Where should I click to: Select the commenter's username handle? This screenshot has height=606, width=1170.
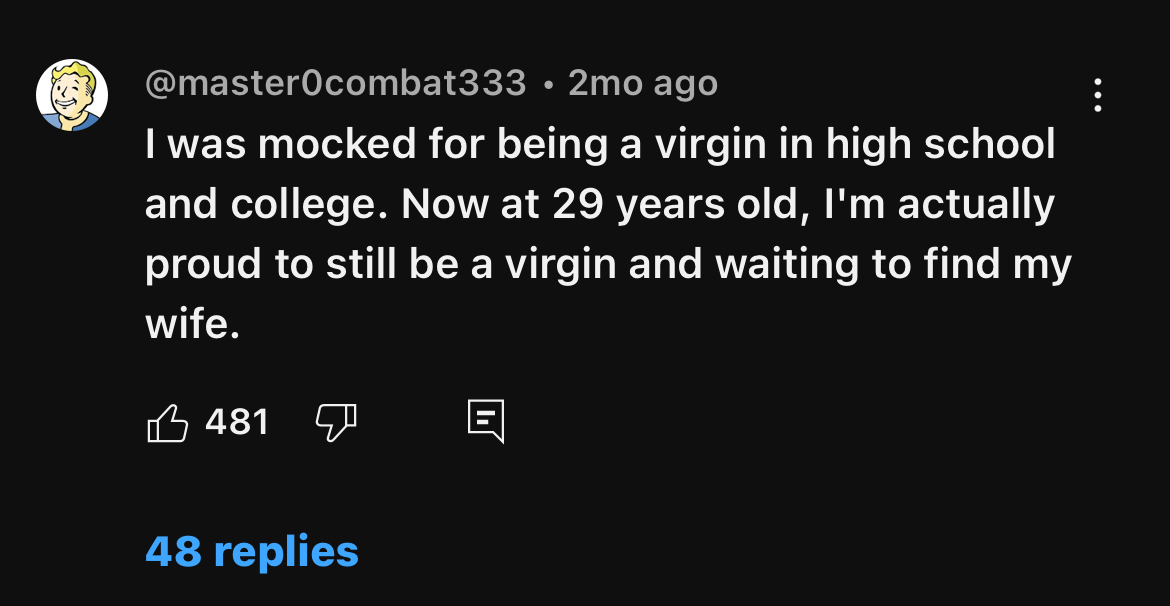335,83
